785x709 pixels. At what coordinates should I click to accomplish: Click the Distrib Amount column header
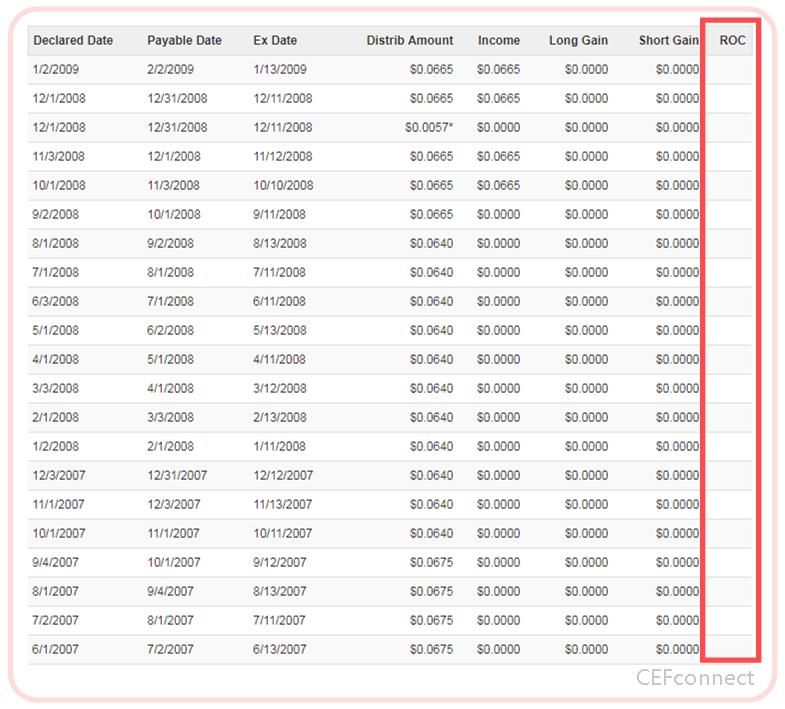[410, 41]
